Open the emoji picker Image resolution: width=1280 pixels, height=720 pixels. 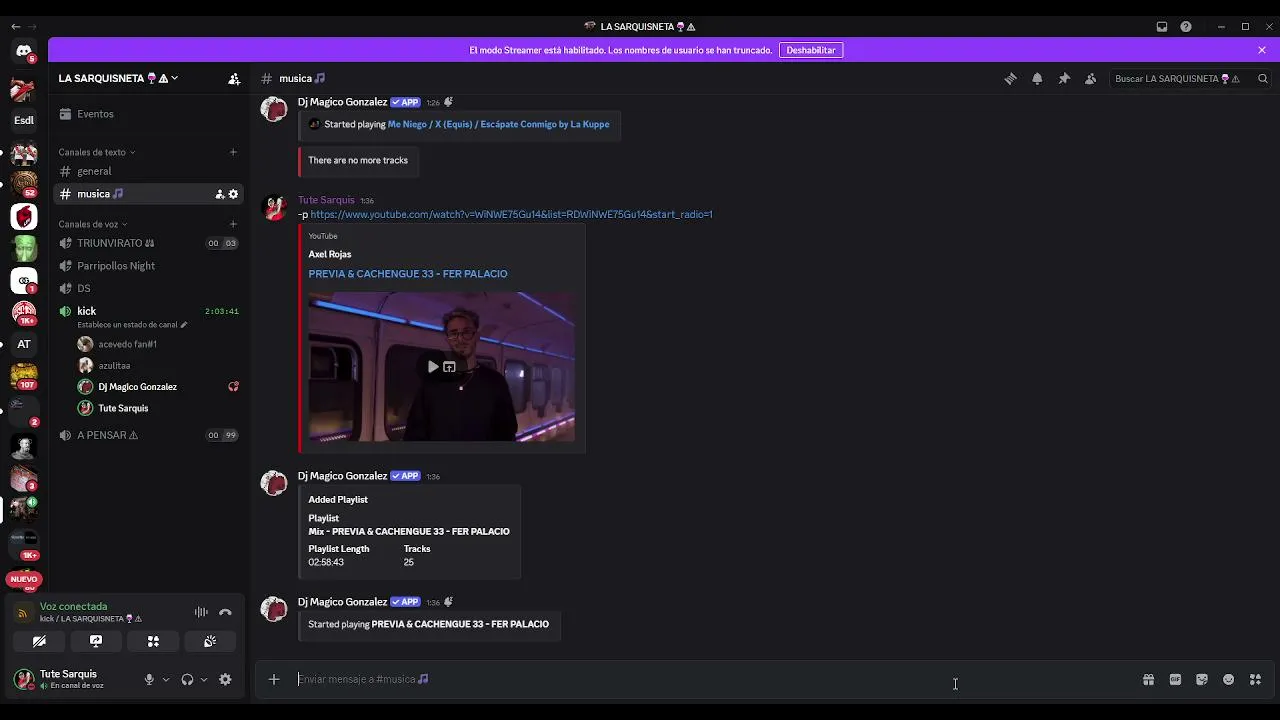(x=1229, y=679)
